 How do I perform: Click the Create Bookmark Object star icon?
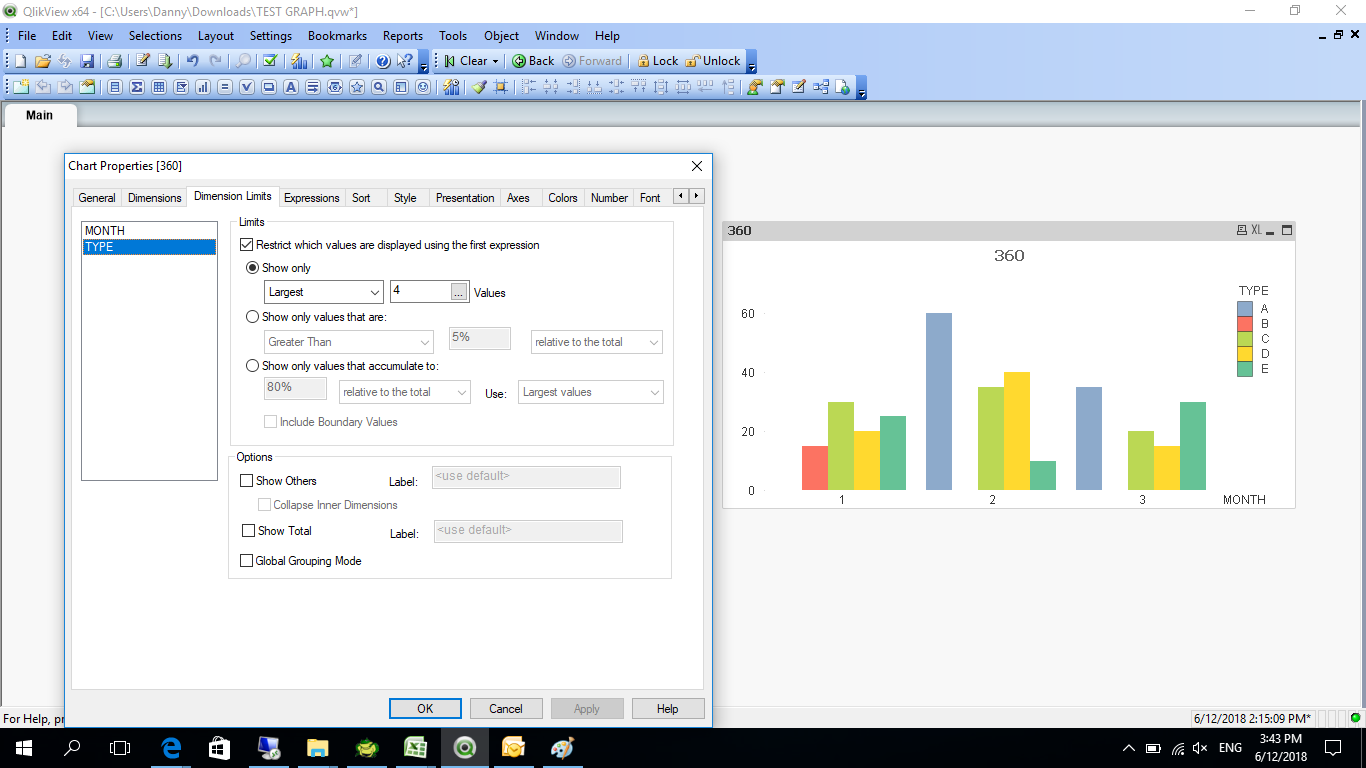(357, 87)
